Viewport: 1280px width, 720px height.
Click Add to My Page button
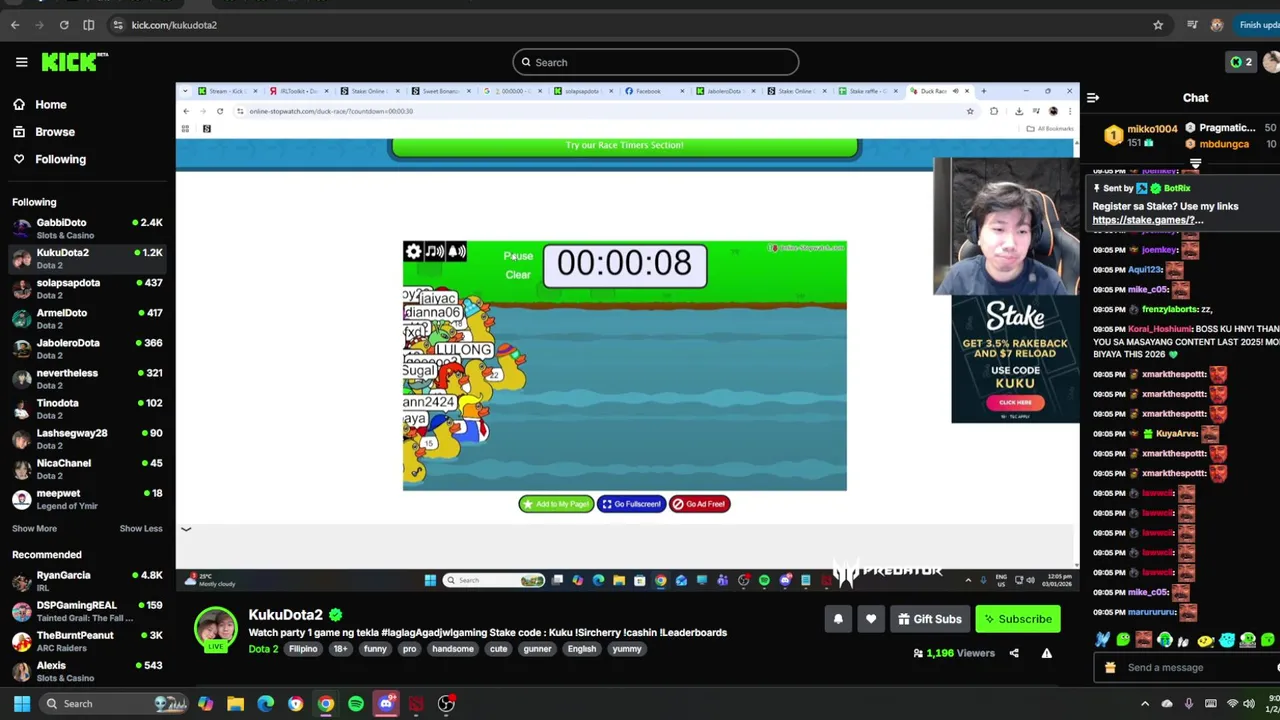pos(556,504)
